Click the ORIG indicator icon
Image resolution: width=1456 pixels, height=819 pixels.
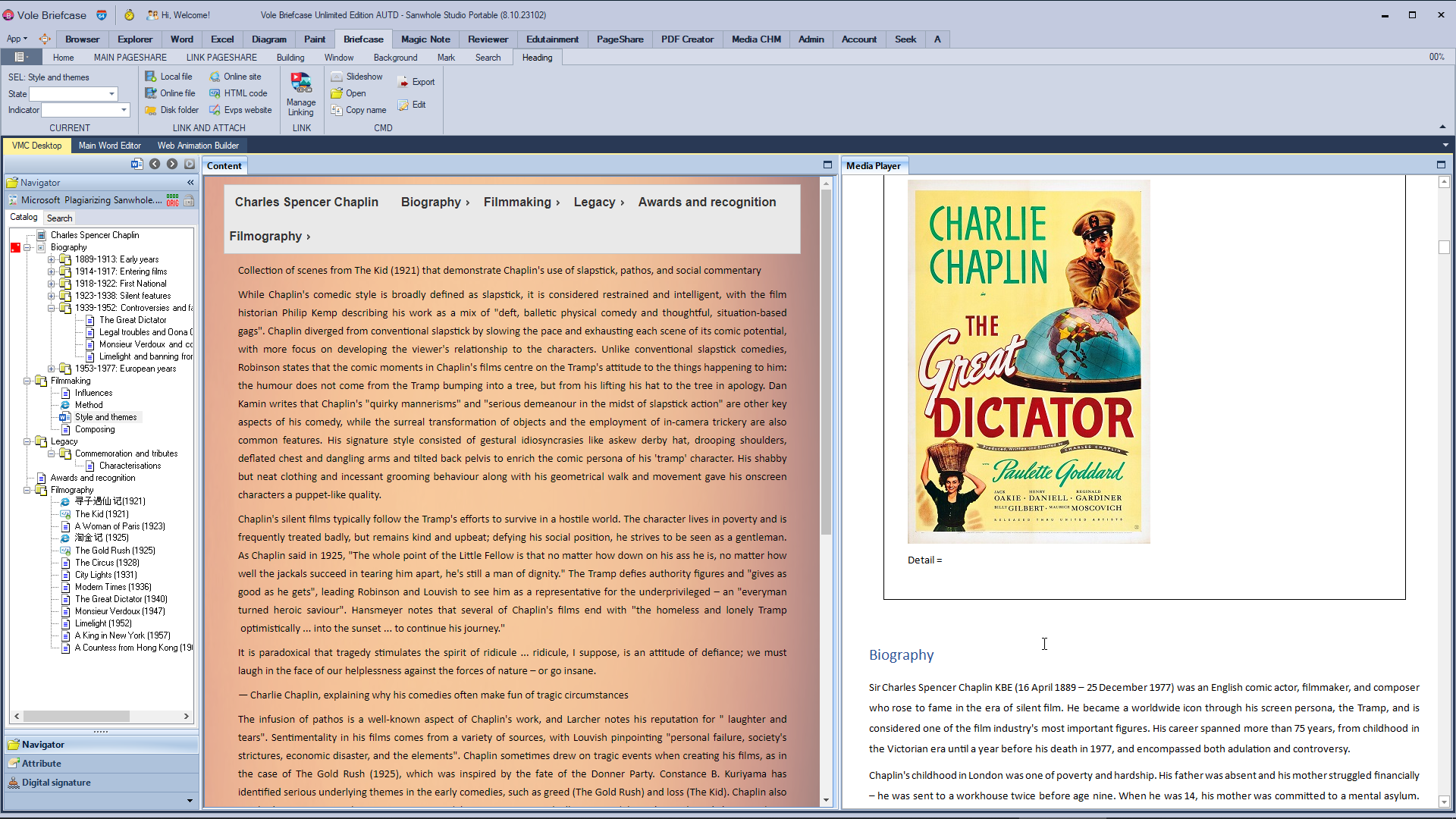[173, 200]
